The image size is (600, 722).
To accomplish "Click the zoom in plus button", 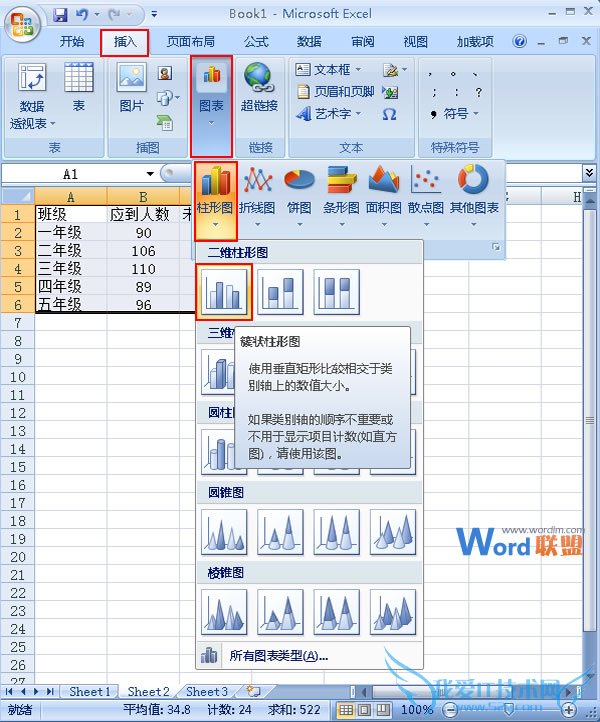I will click(569, 710).
